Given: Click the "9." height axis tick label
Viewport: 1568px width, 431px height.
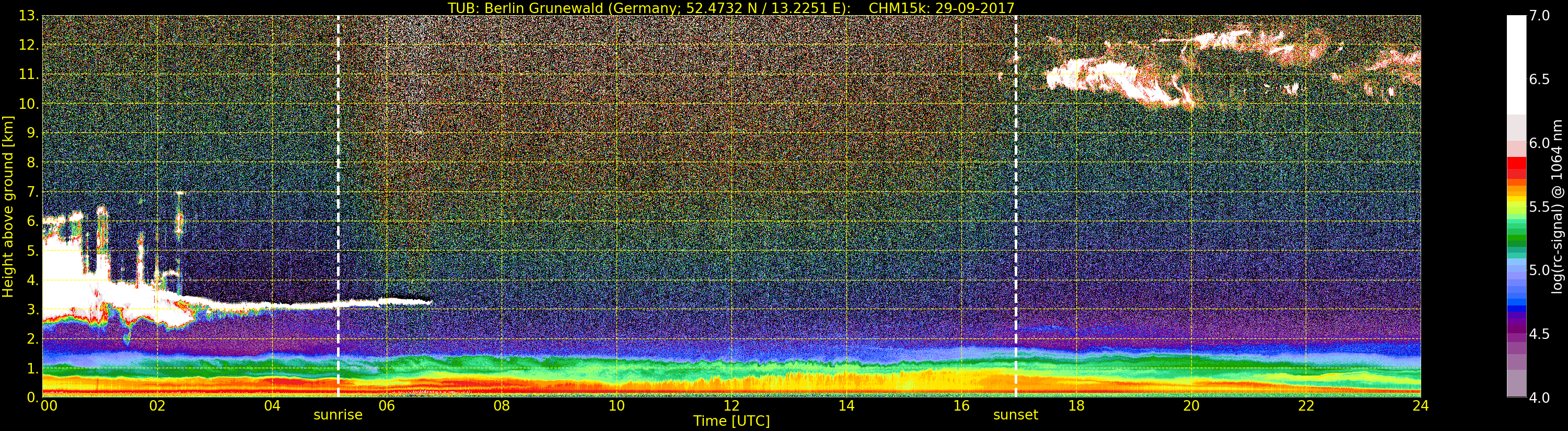Looking at the screenshot, I should point(32,133).
